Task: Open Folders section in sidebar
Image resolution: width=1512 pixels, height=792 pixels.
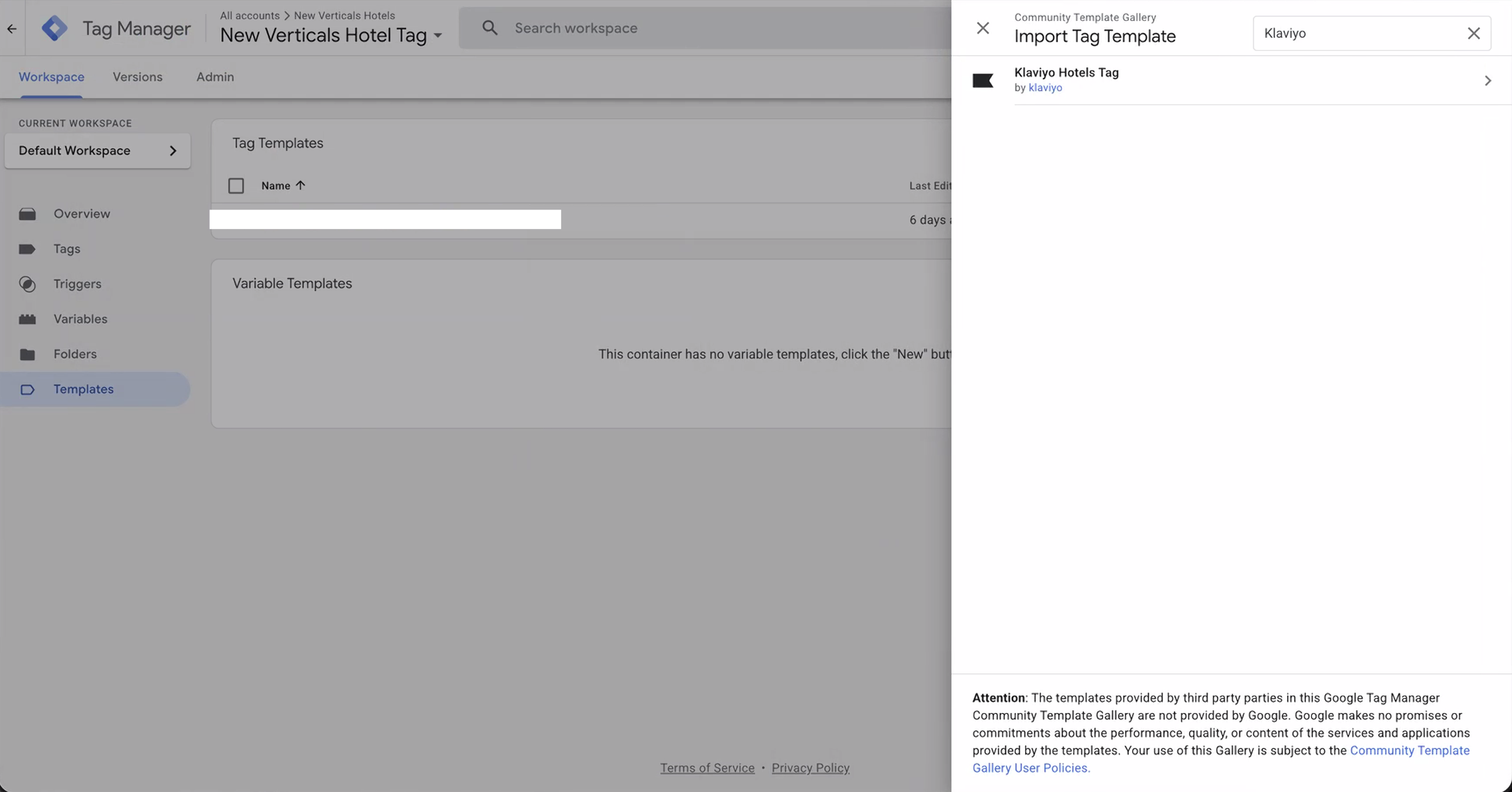Action: pos(75,354)
